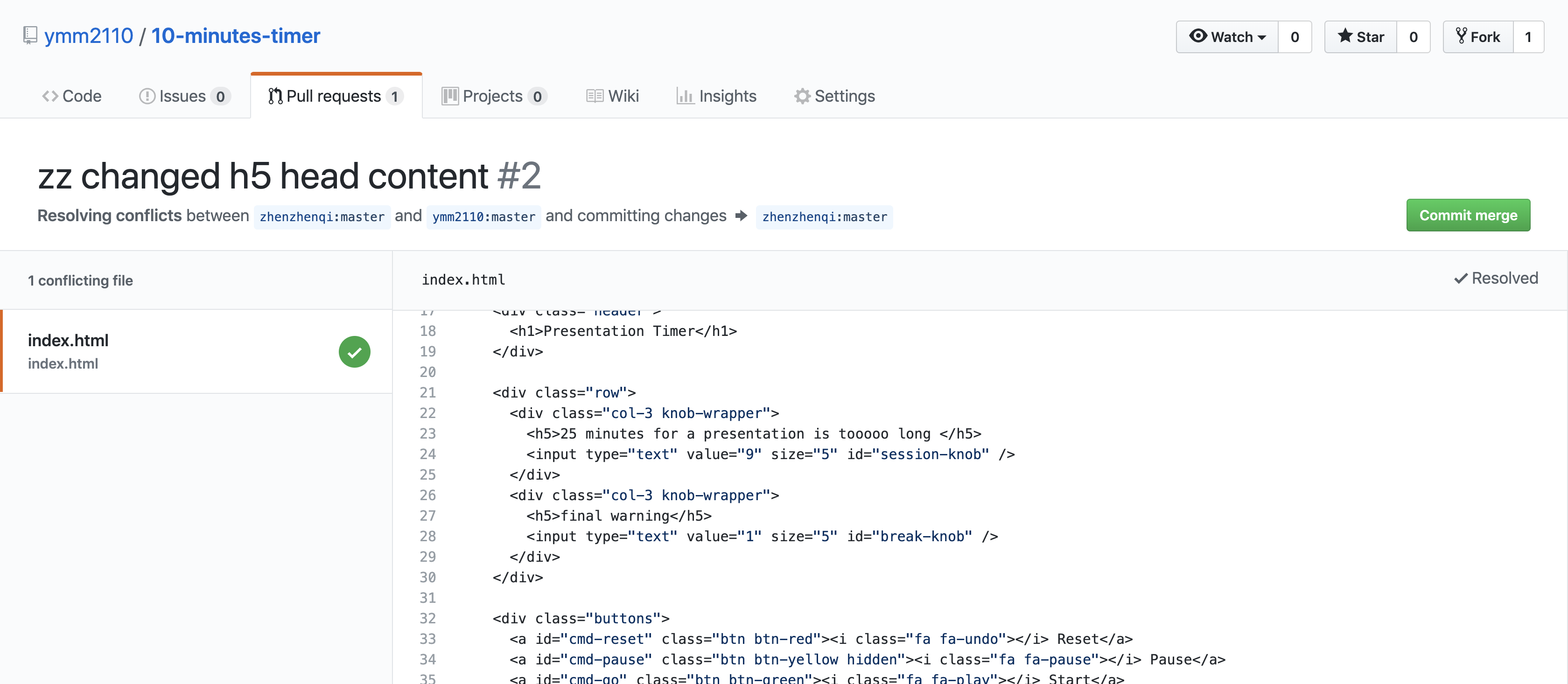The image size is (1568, 684).
Task: Click the Resolved status check mark
Action: [x=1460, y=279]
